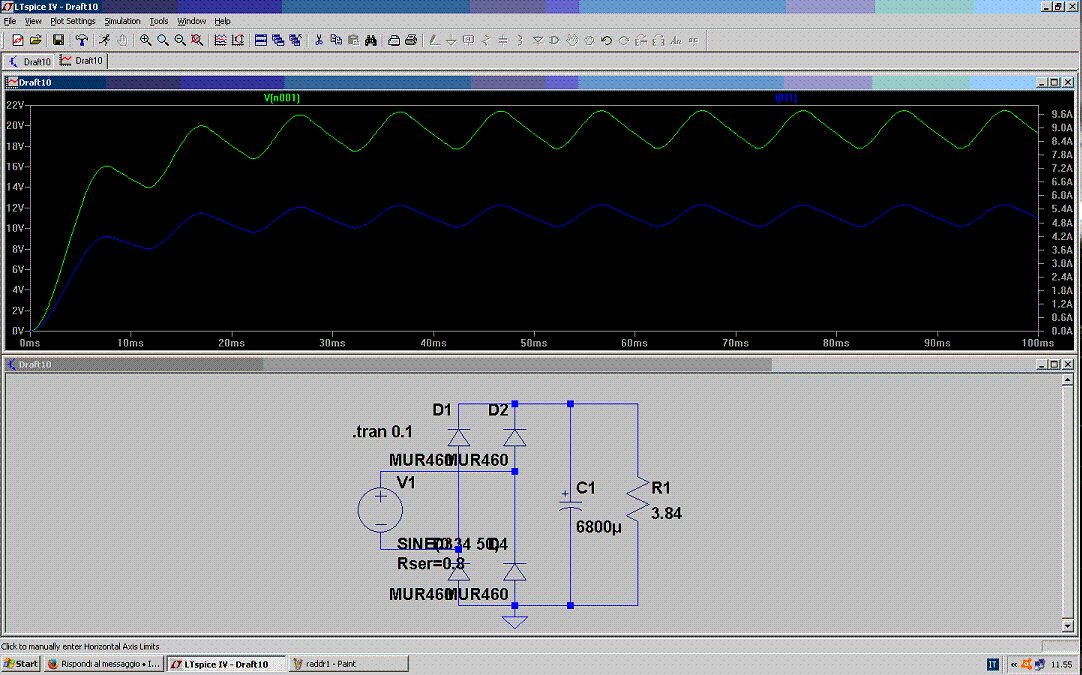Switch to the Draft10 waveform tab

click(x=82, y=61)
